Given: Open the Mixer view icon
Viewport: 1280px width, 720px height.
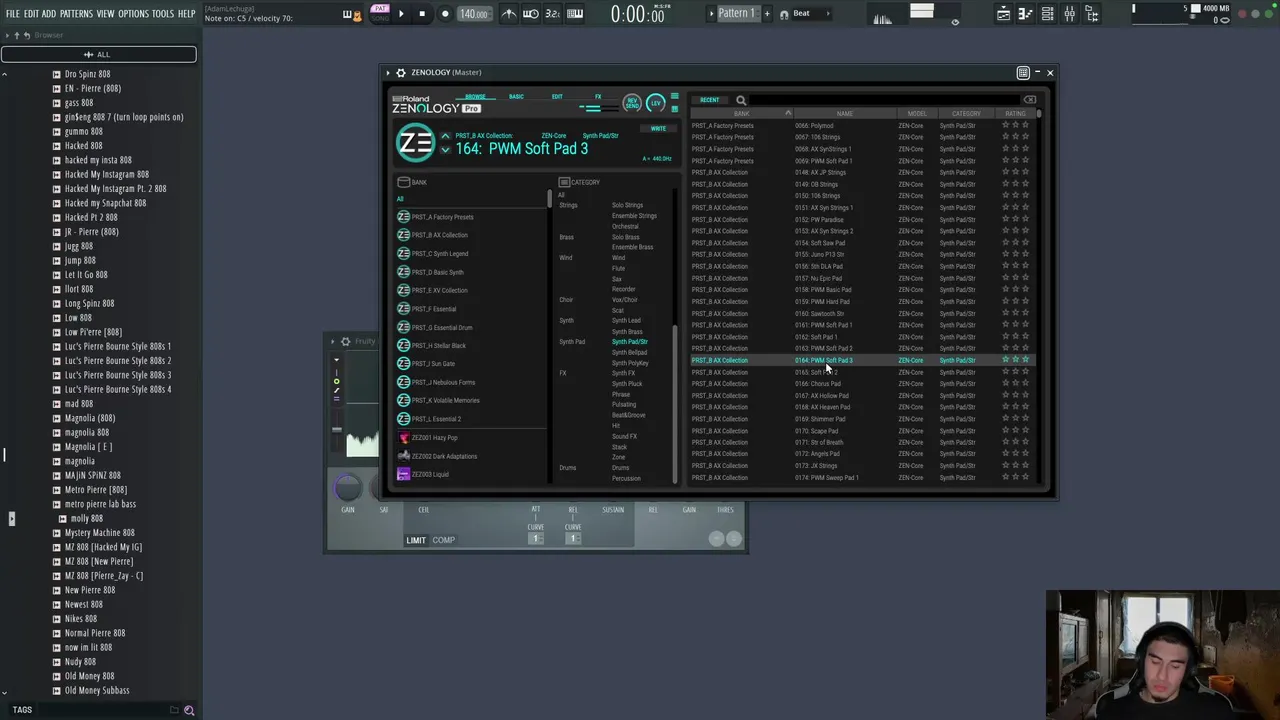Looking at the screenshot, I should pyautogui.click(x=1069, y=13).
